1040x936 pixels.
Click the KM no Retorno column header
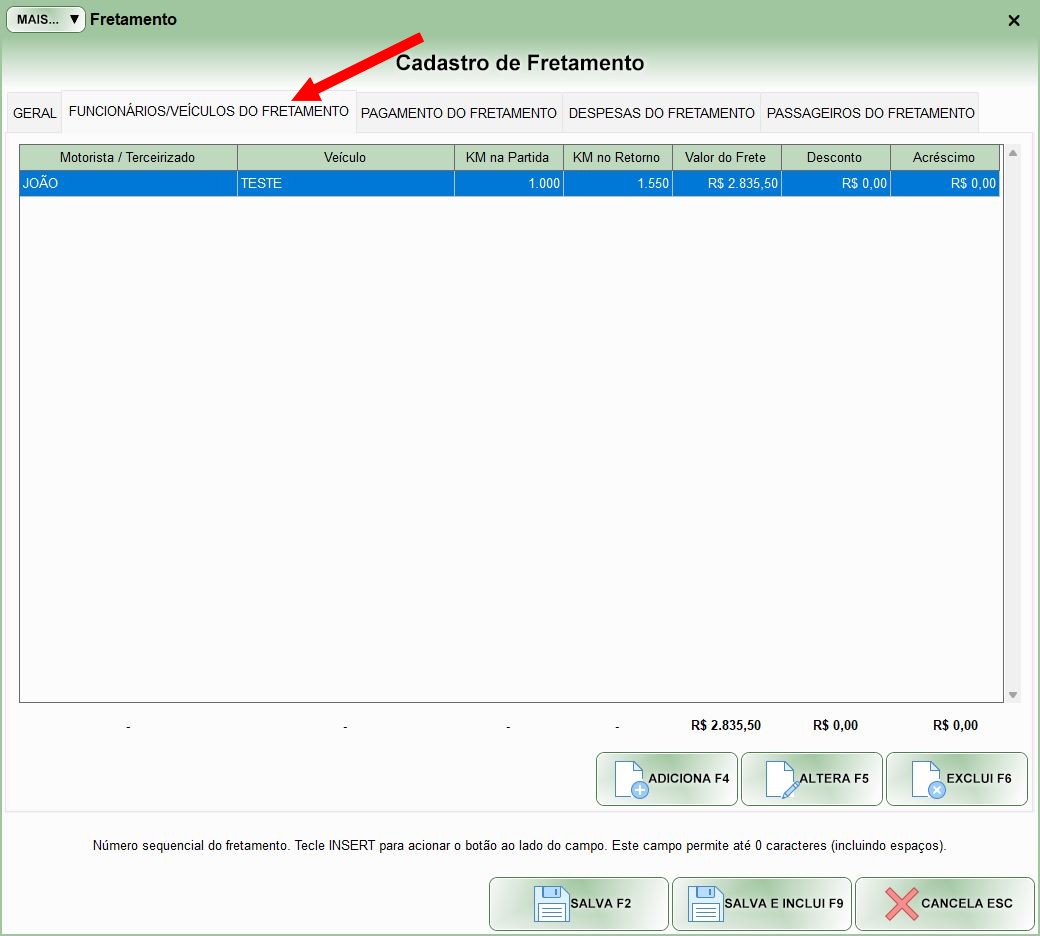coord(616,157)
